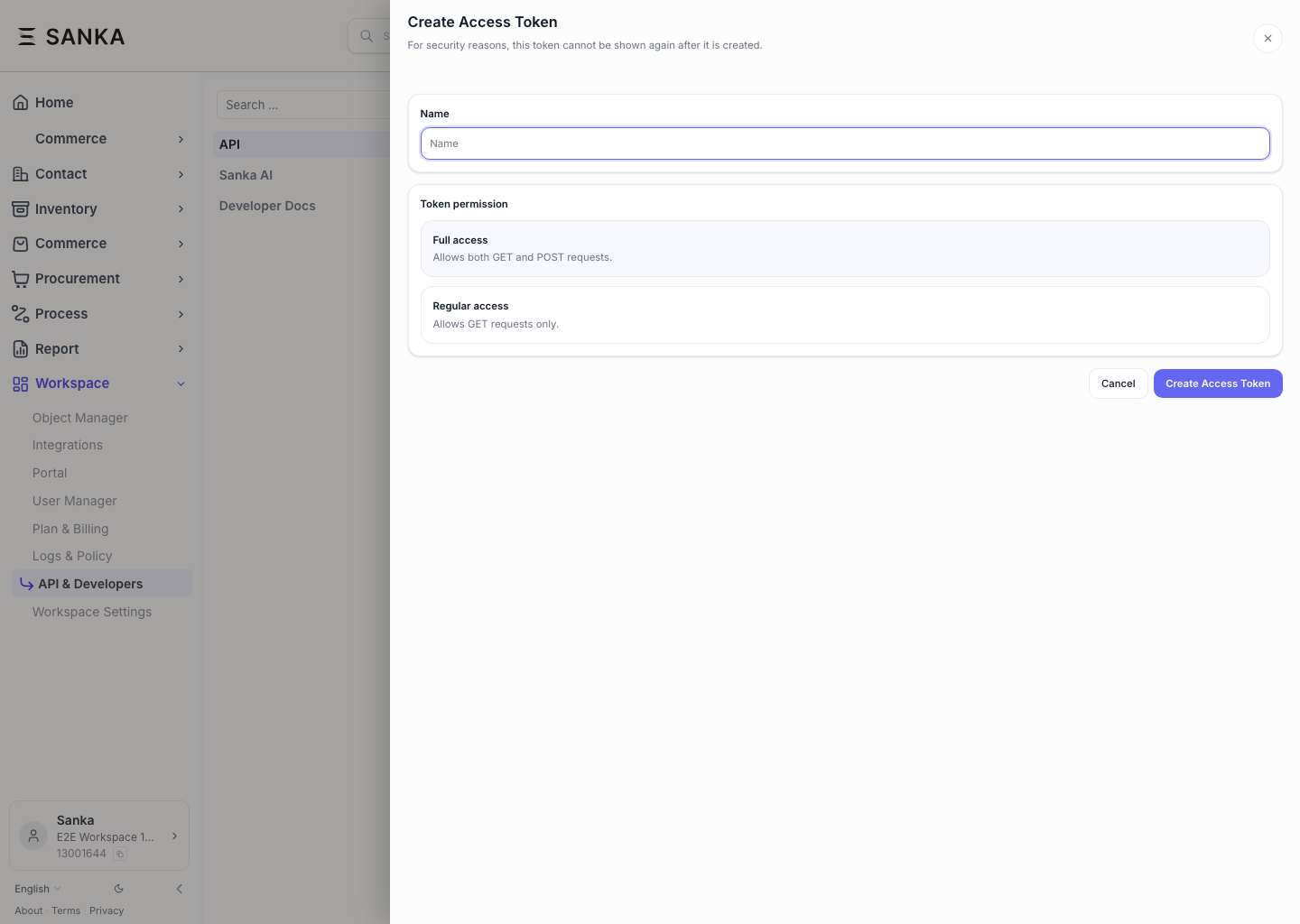Click the Privacy link at bottom
Viewport: 1300px width, 924px height.
pos(107,910)
